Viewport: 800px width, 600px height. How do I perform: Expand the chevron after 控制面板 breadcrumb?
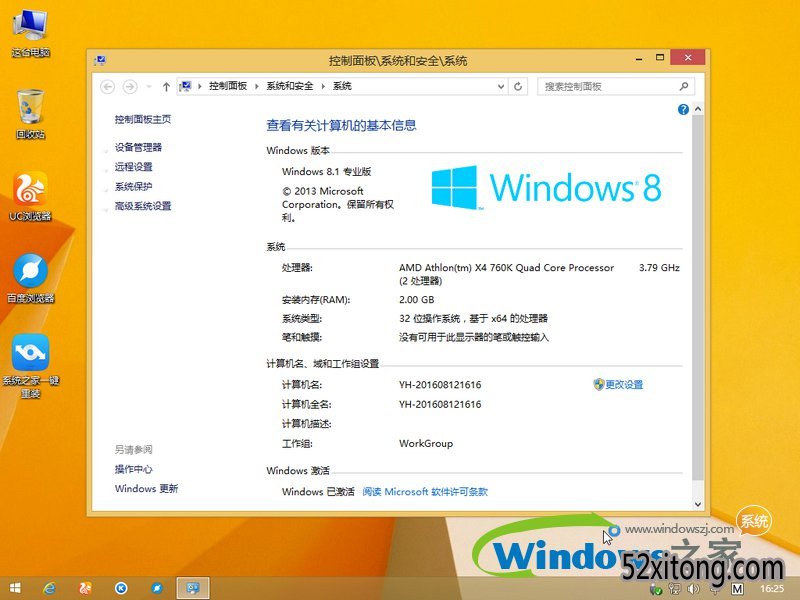257,86
